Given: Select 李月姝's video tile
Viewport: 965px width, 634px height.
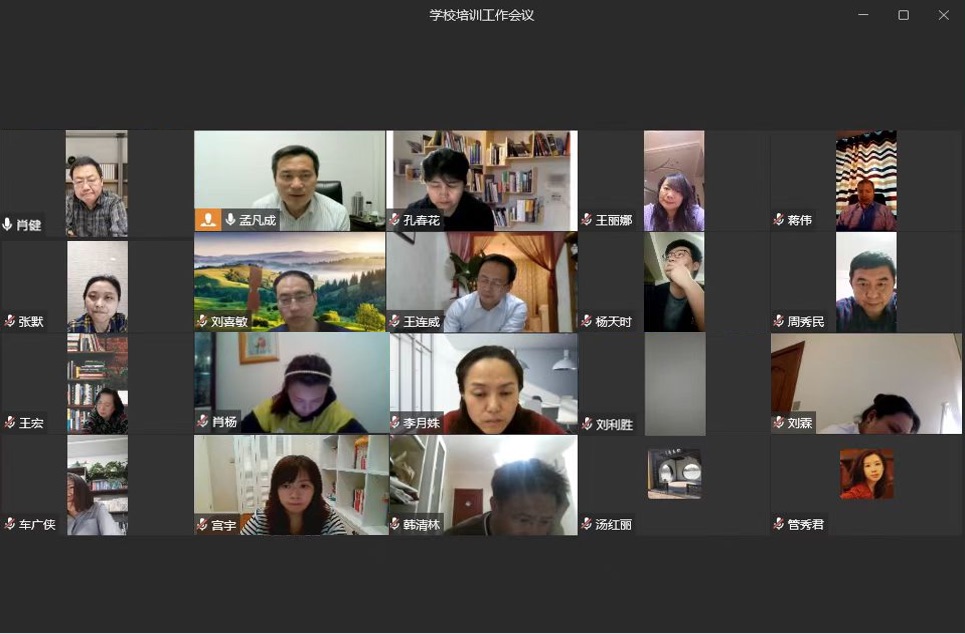Looking at the screenshot, I should [483, 383].
